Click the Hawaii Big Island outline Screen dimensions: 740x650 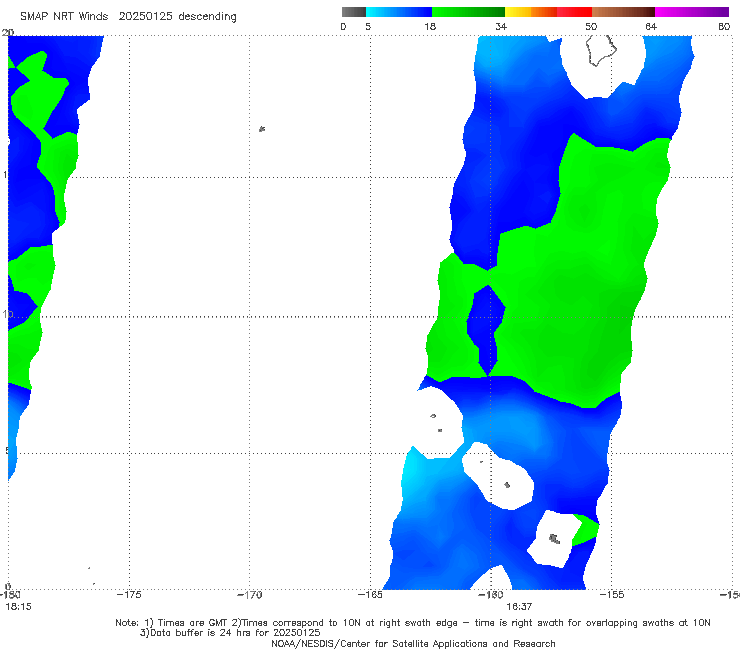click(x=601, y=50)
